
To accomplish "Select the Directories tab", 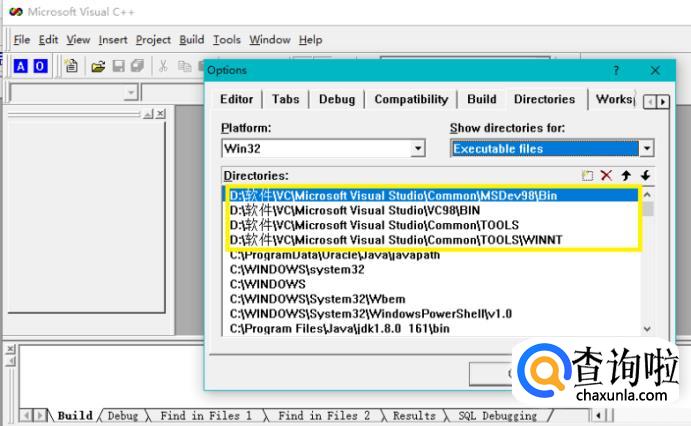I will 544,99.
